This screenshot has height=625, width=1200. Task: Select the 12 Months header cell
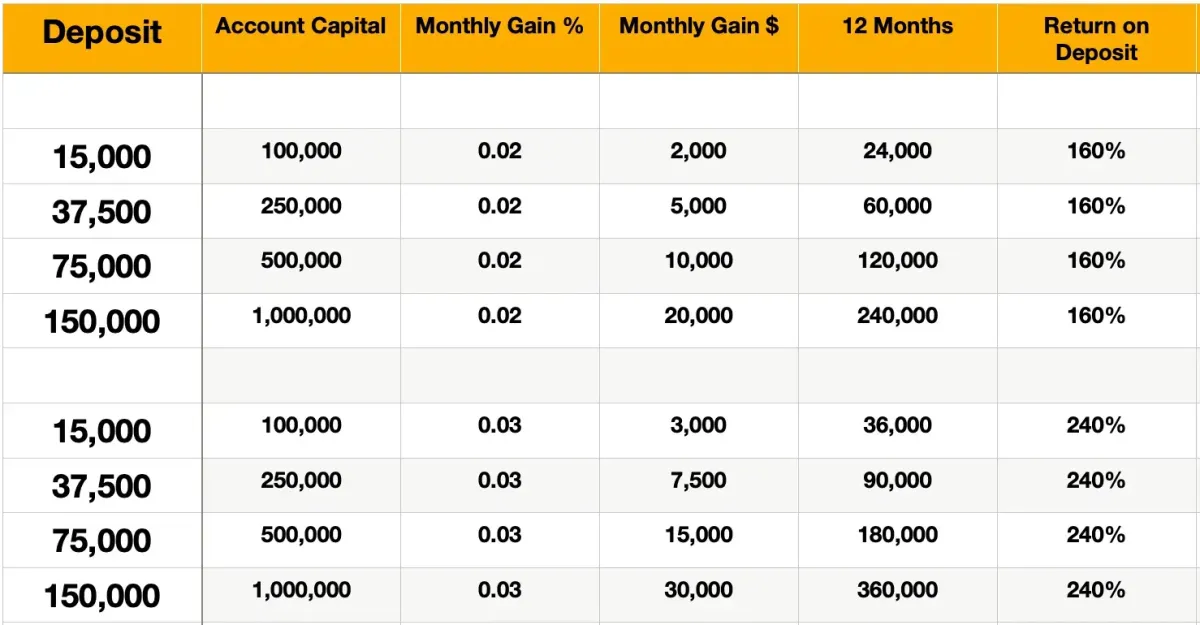click(x=898, y=37)
